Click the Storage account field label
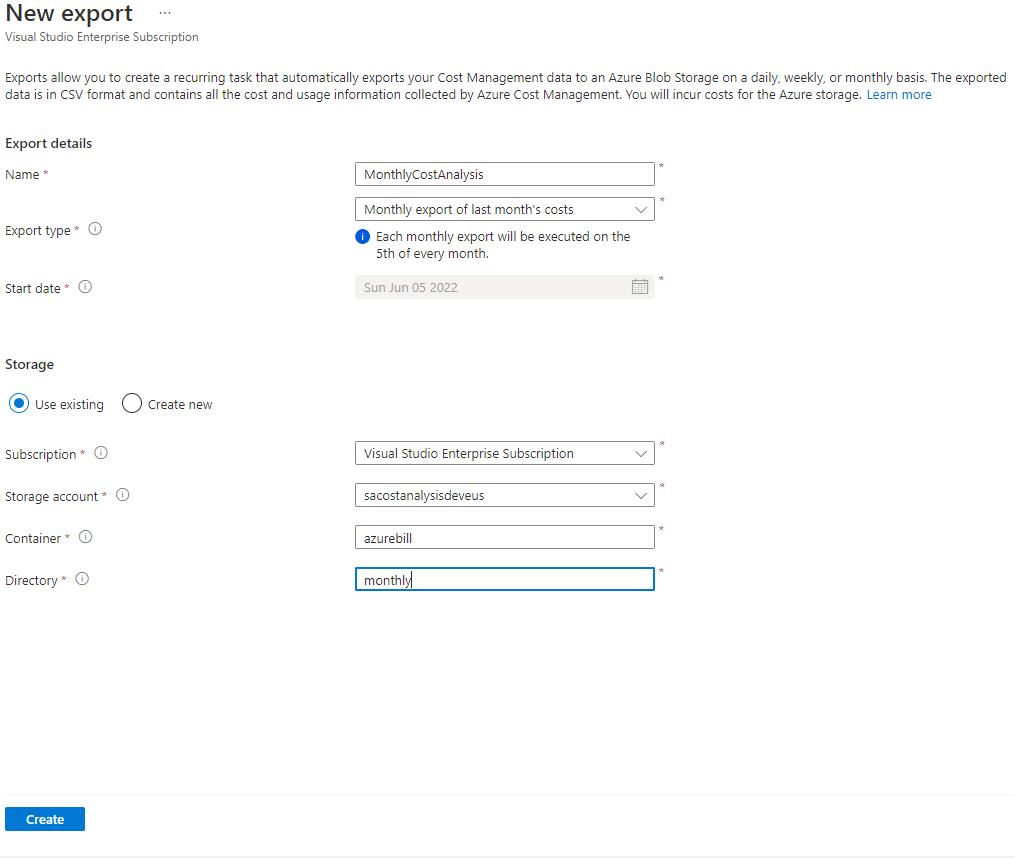The width and height of the screenshot is (1015, 858). 51,497
